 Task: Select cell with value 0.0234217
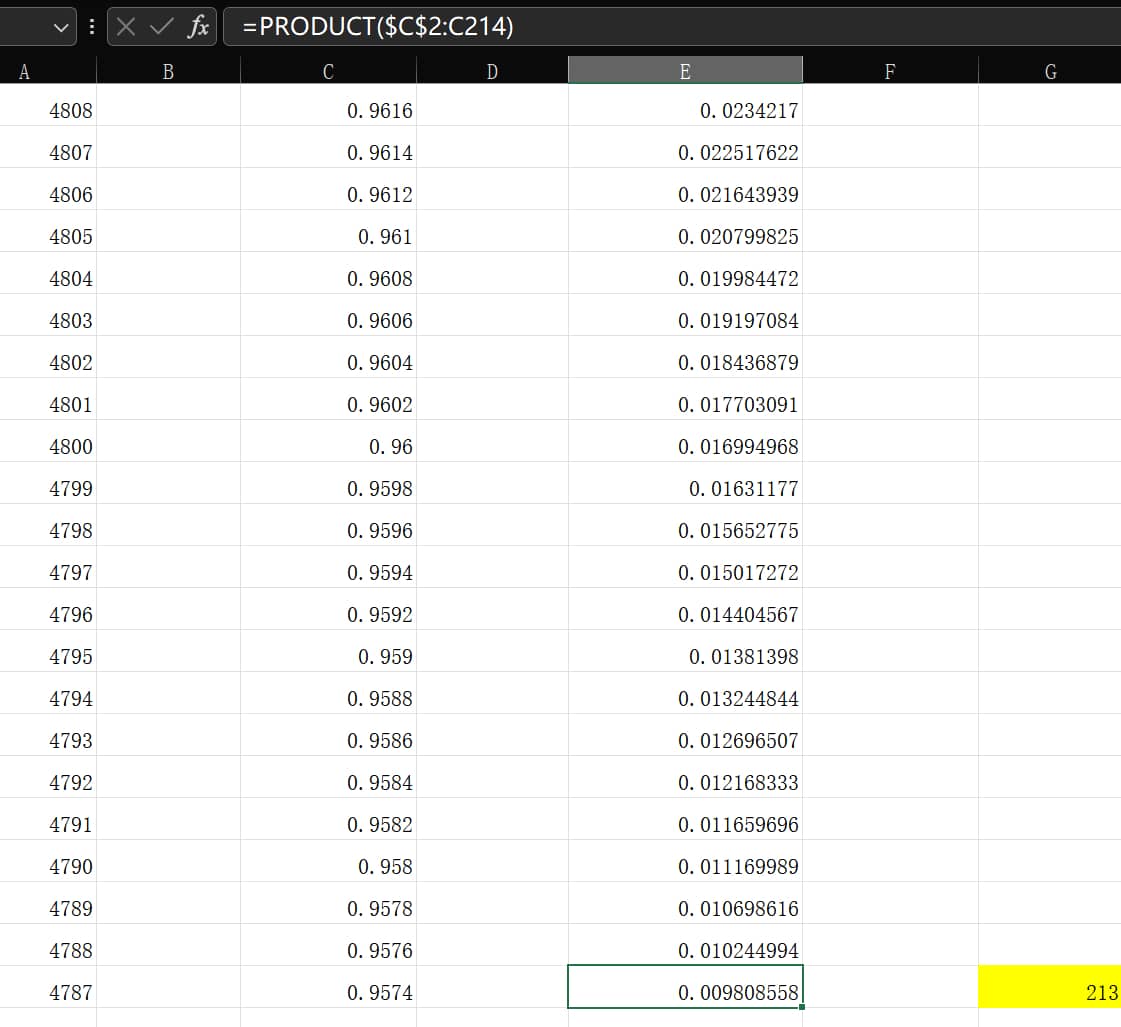[685, 110]
